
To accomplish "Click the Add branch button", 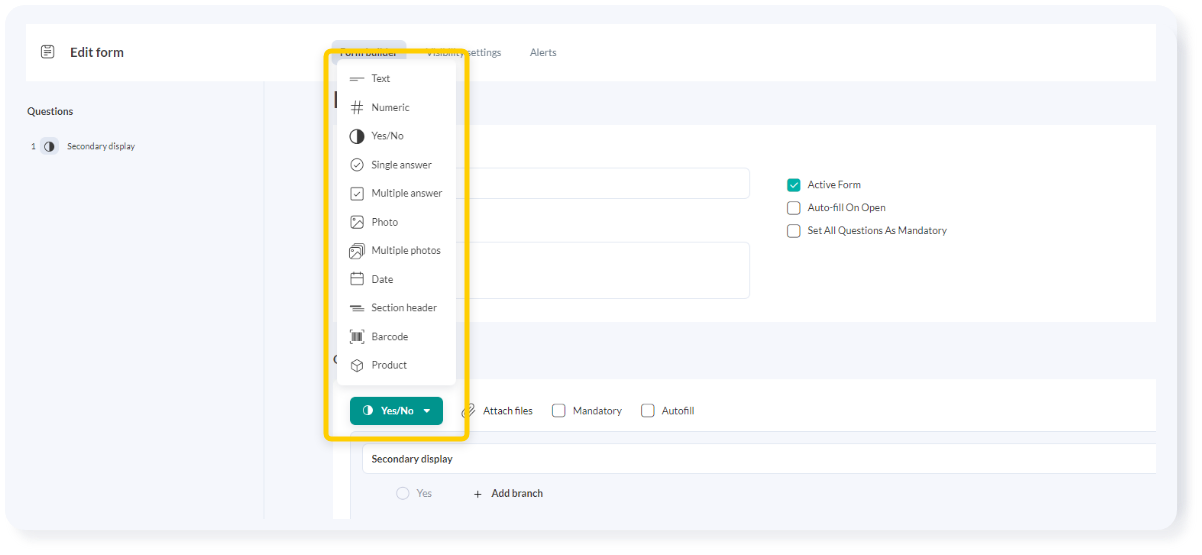I will pos(508,494).
